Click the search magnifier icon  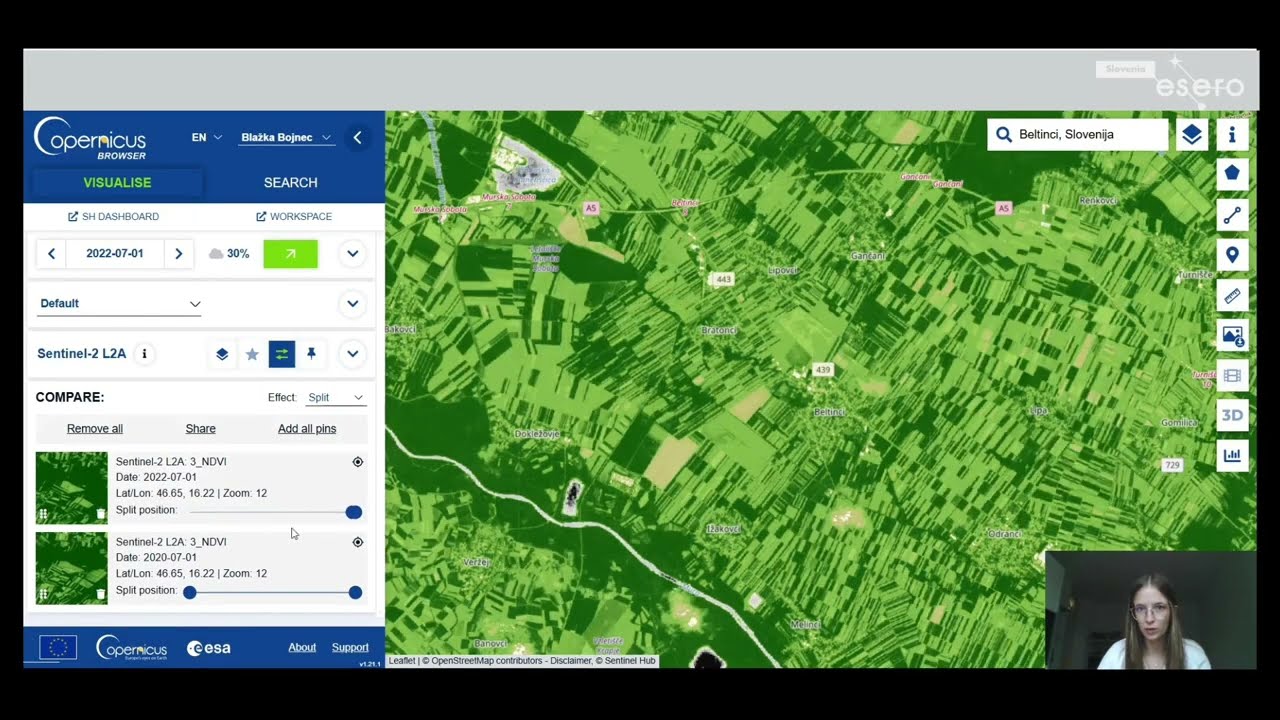point(1004,135)
